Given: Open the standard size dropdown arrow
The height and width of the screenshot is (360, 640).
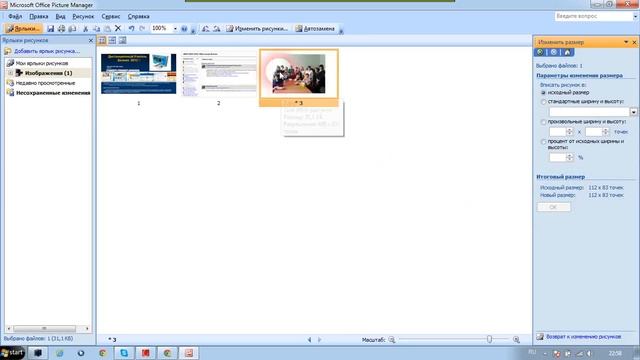Looking at the screenshot, I should coord(633,112).
